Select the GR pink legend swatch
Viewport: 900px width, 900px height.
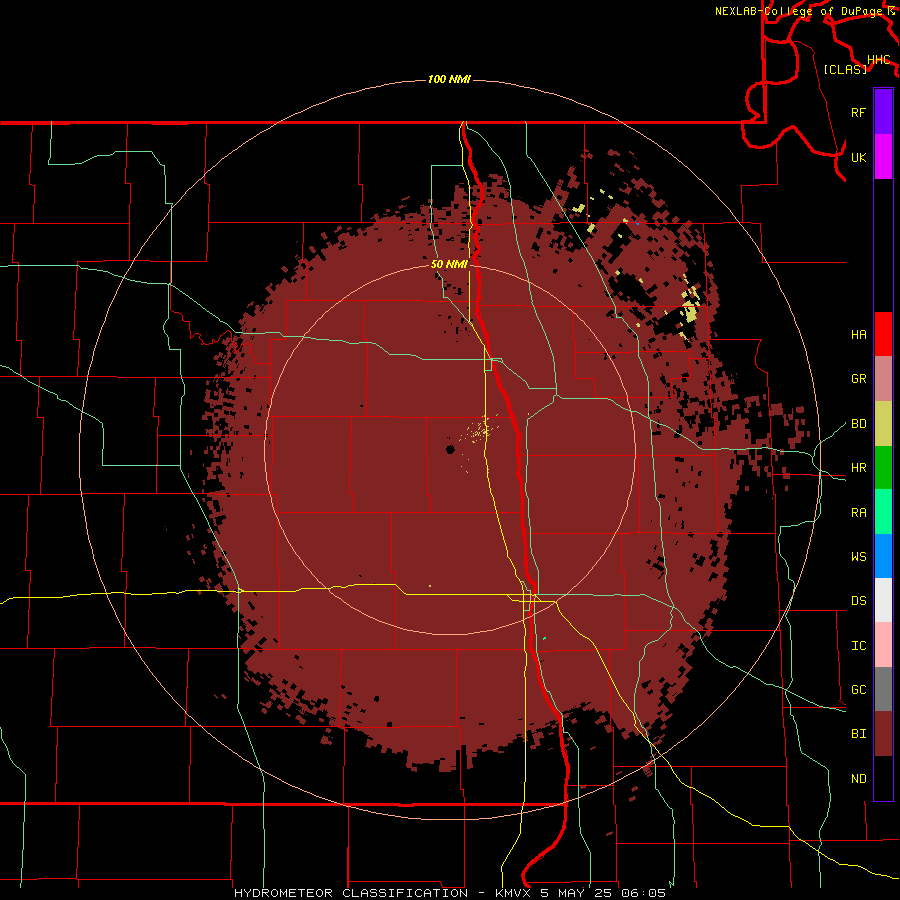click(883, 379)
